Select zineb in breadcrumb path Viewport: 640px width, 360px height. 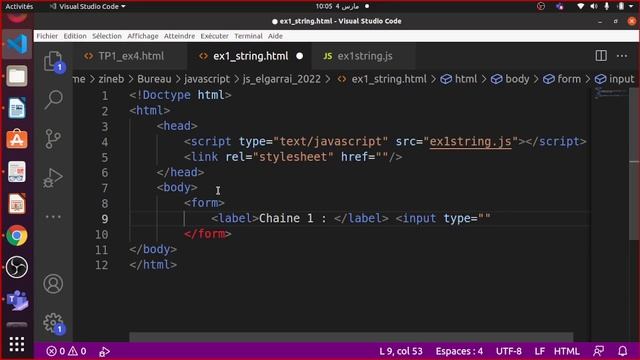tap(111, 79)
